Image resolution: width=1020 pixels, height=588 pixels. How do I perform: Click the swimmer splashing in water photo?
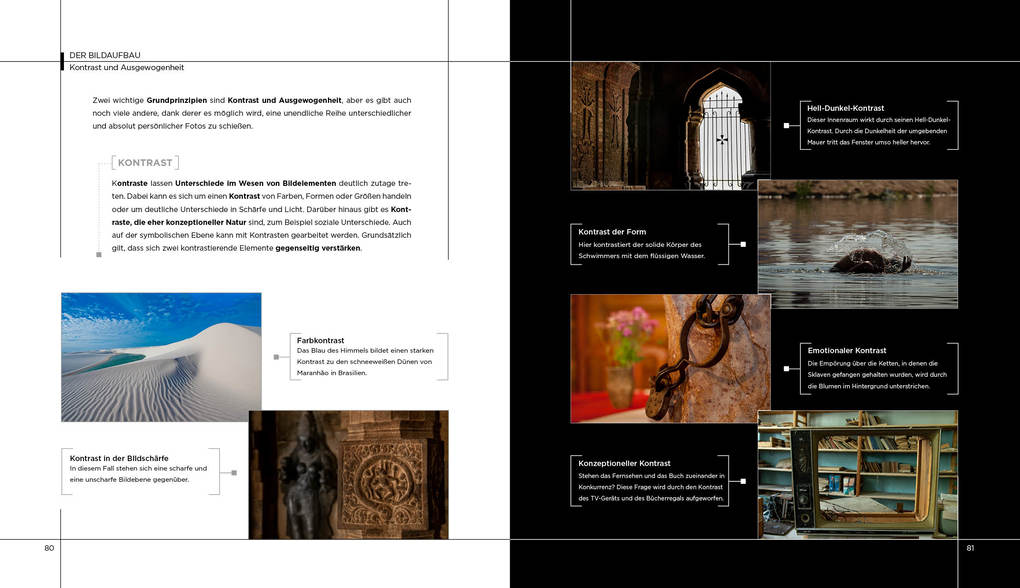(x=858, y=244)
